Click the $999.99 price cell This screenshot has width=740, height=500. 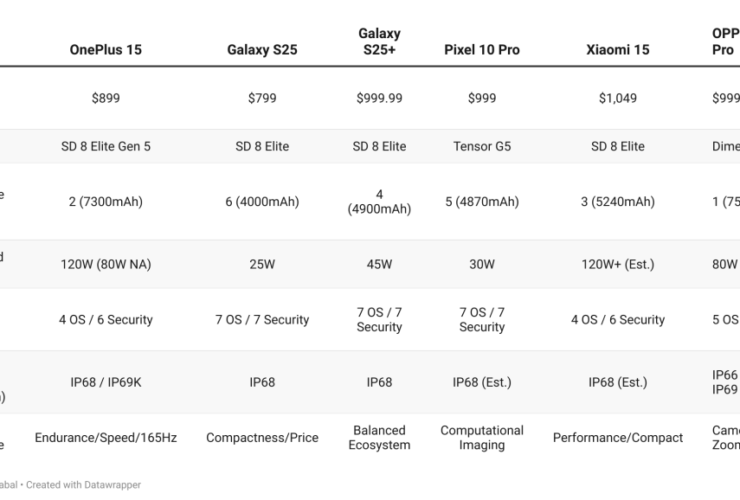(379, 98)
